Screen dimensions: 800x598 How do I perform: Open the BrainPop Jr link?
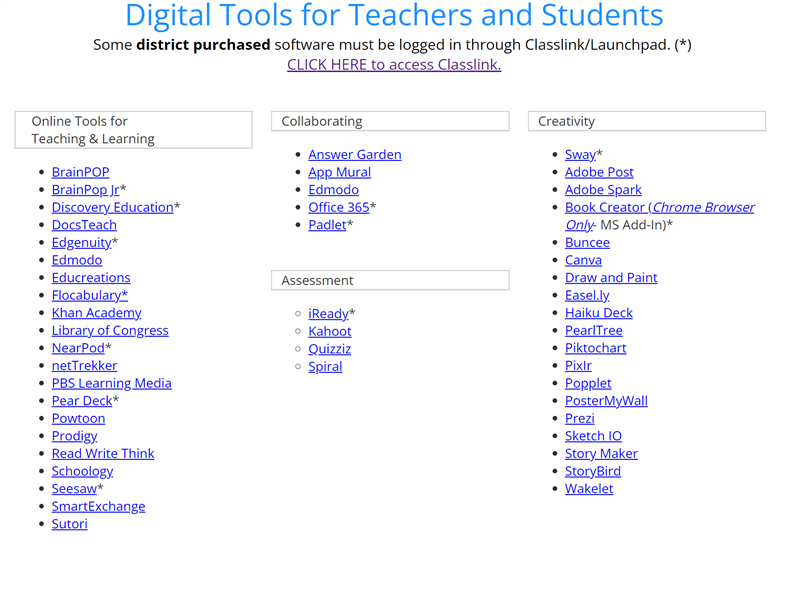[x=85, y=190]
